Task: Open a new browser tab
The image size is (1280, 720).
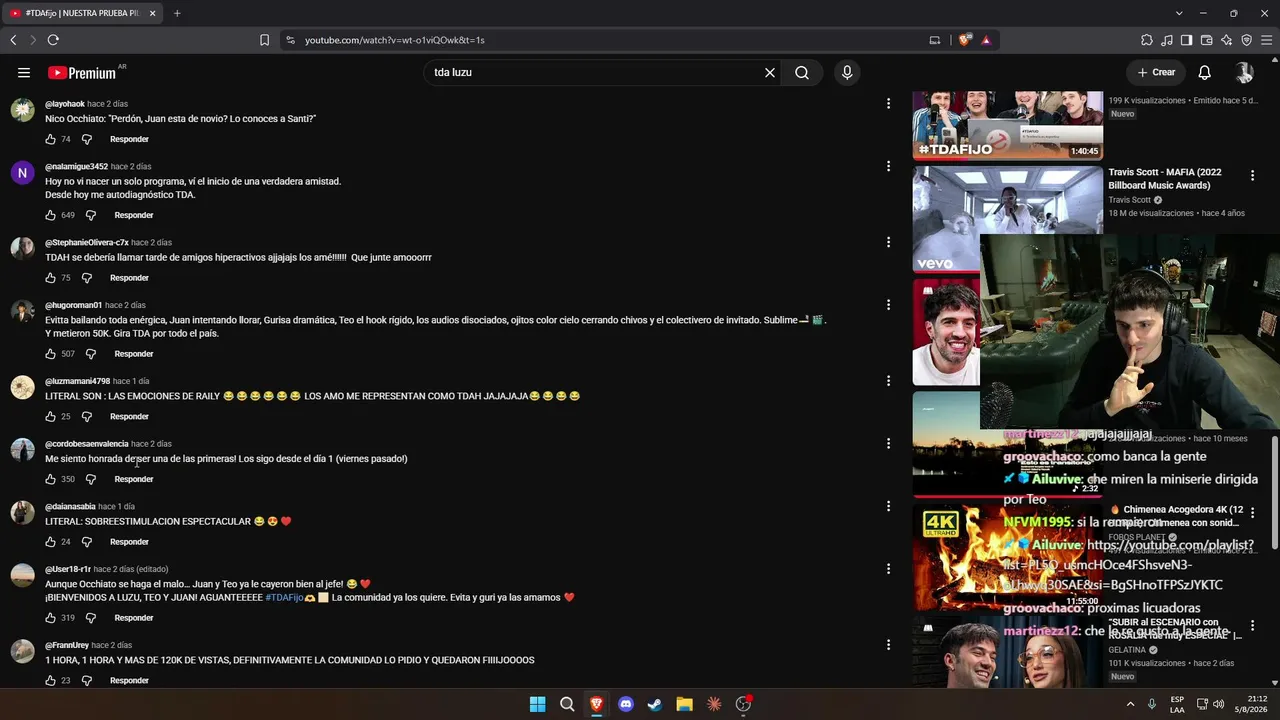Action: (177, 13)
